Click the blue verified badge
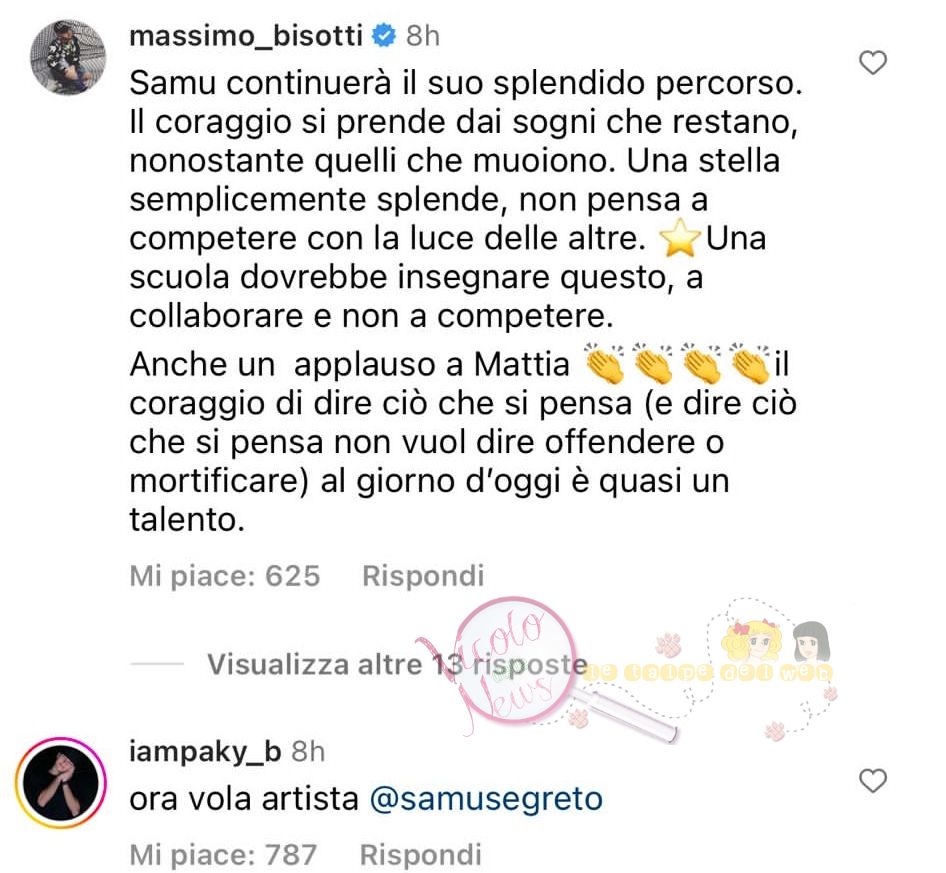The image size is (946, 873). pyautogui.click(x=383, y=36)
